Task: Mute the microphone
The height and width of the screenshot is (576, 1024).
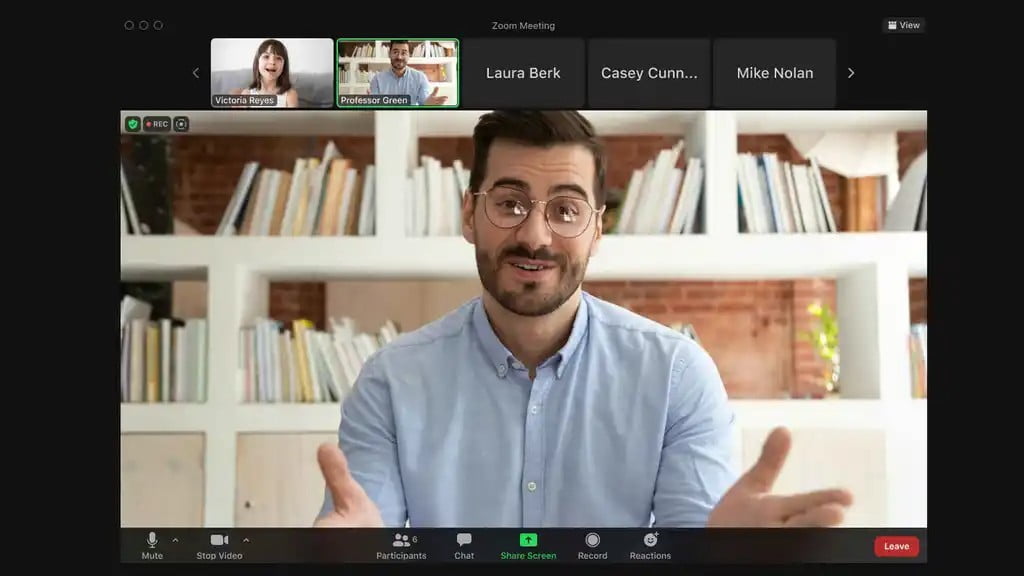Action: pyautogui.click(x=152, y=545)
